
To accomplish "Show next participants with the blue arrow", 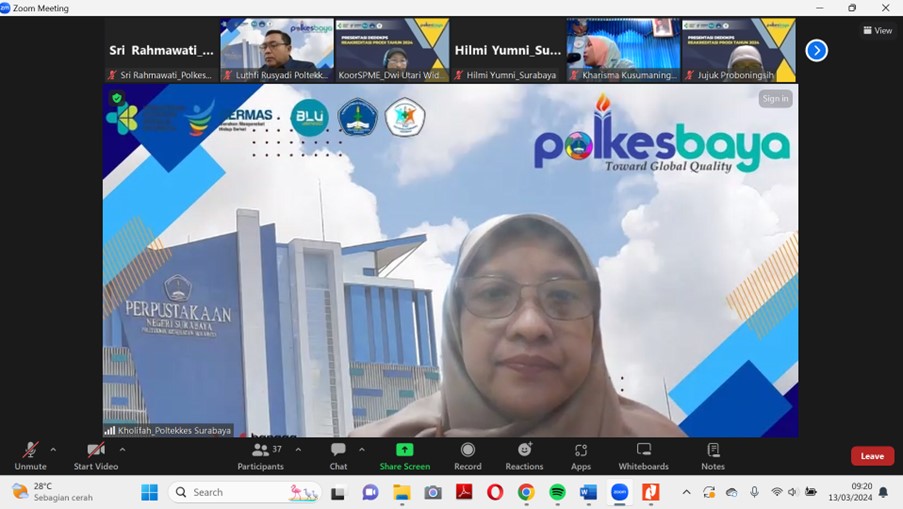I will click(x=816, y=51).
